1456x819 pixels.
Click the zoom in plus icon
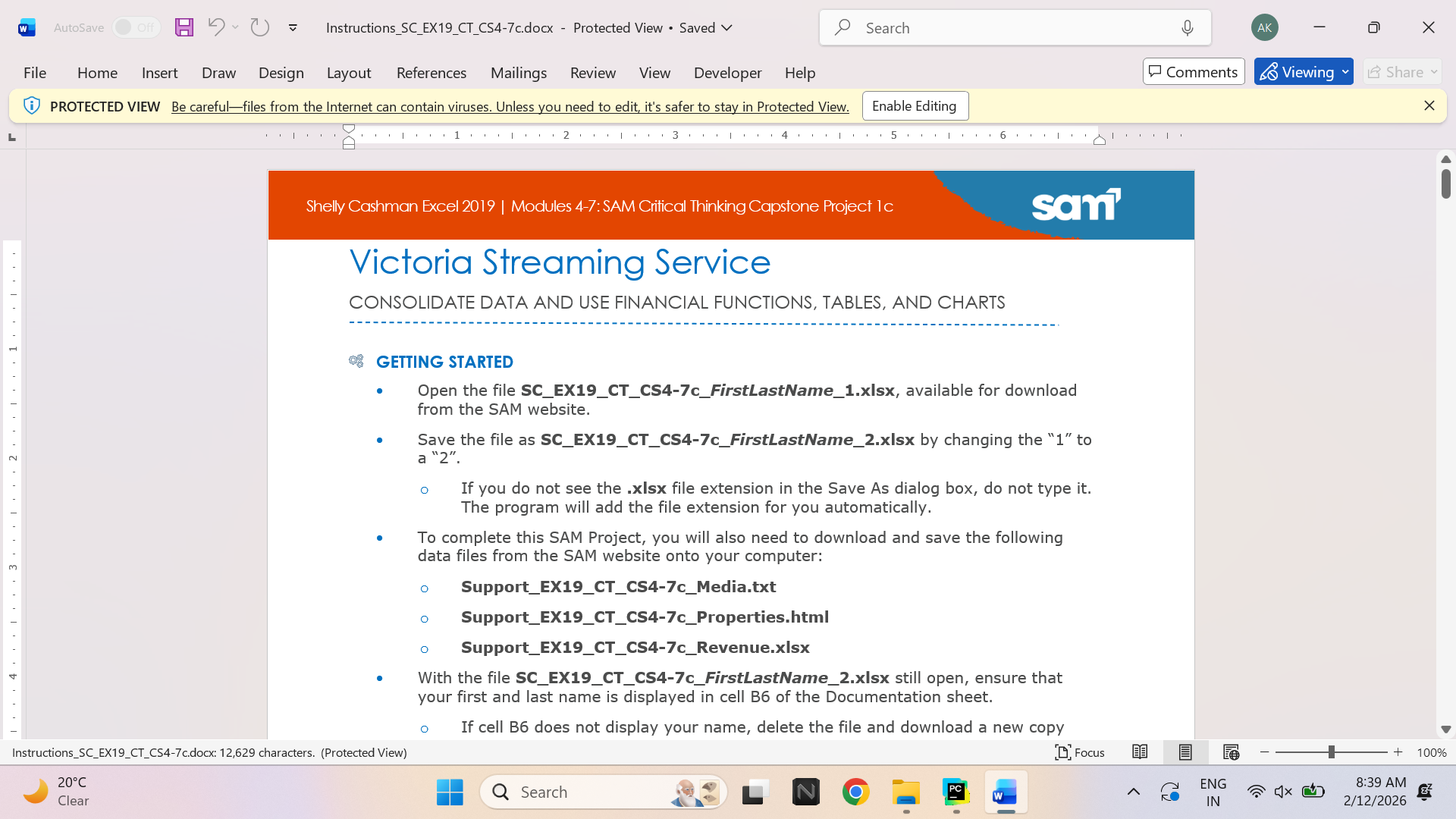(x=1398, y=752)
